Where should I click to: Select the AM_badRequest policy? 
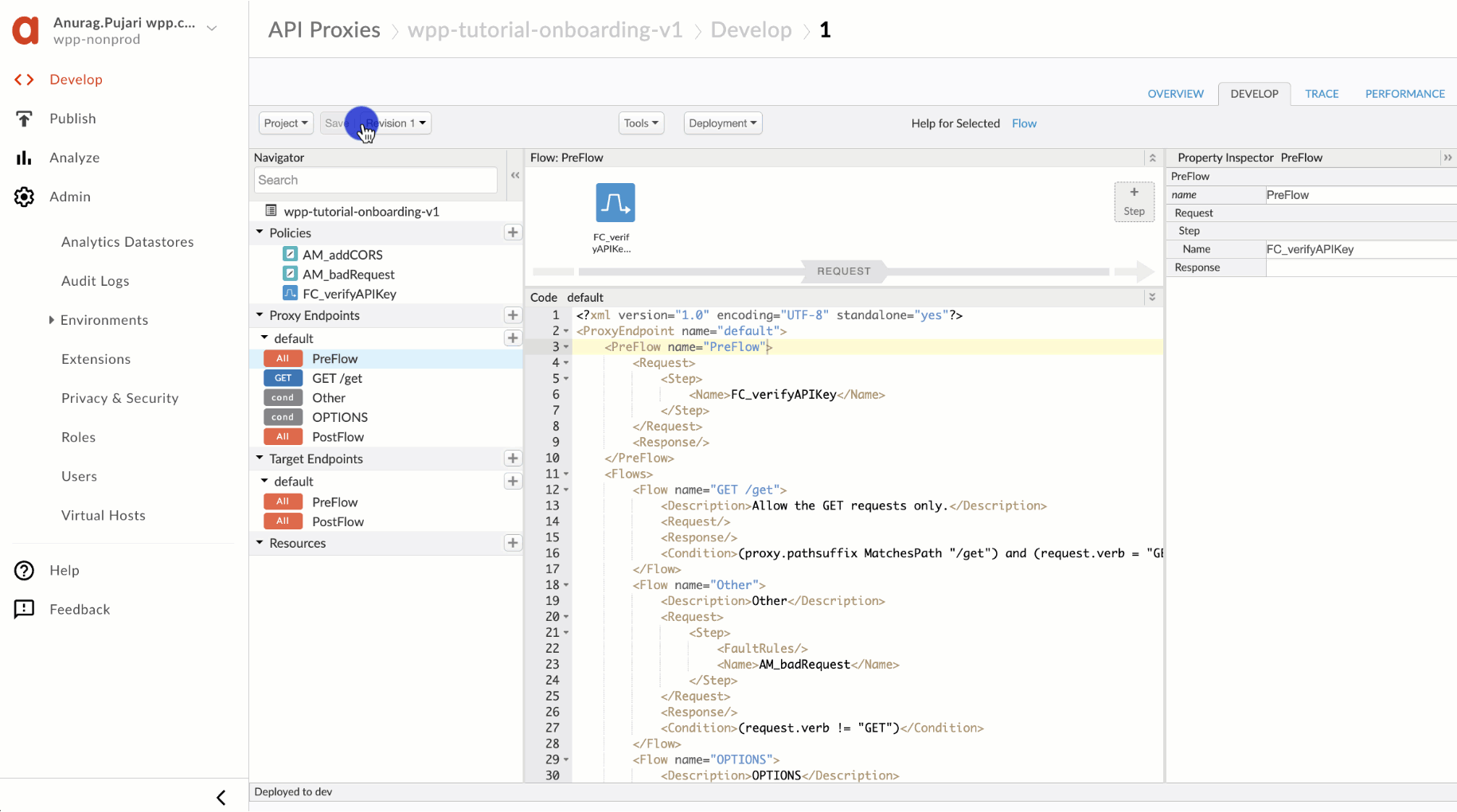tap(348, 275)
